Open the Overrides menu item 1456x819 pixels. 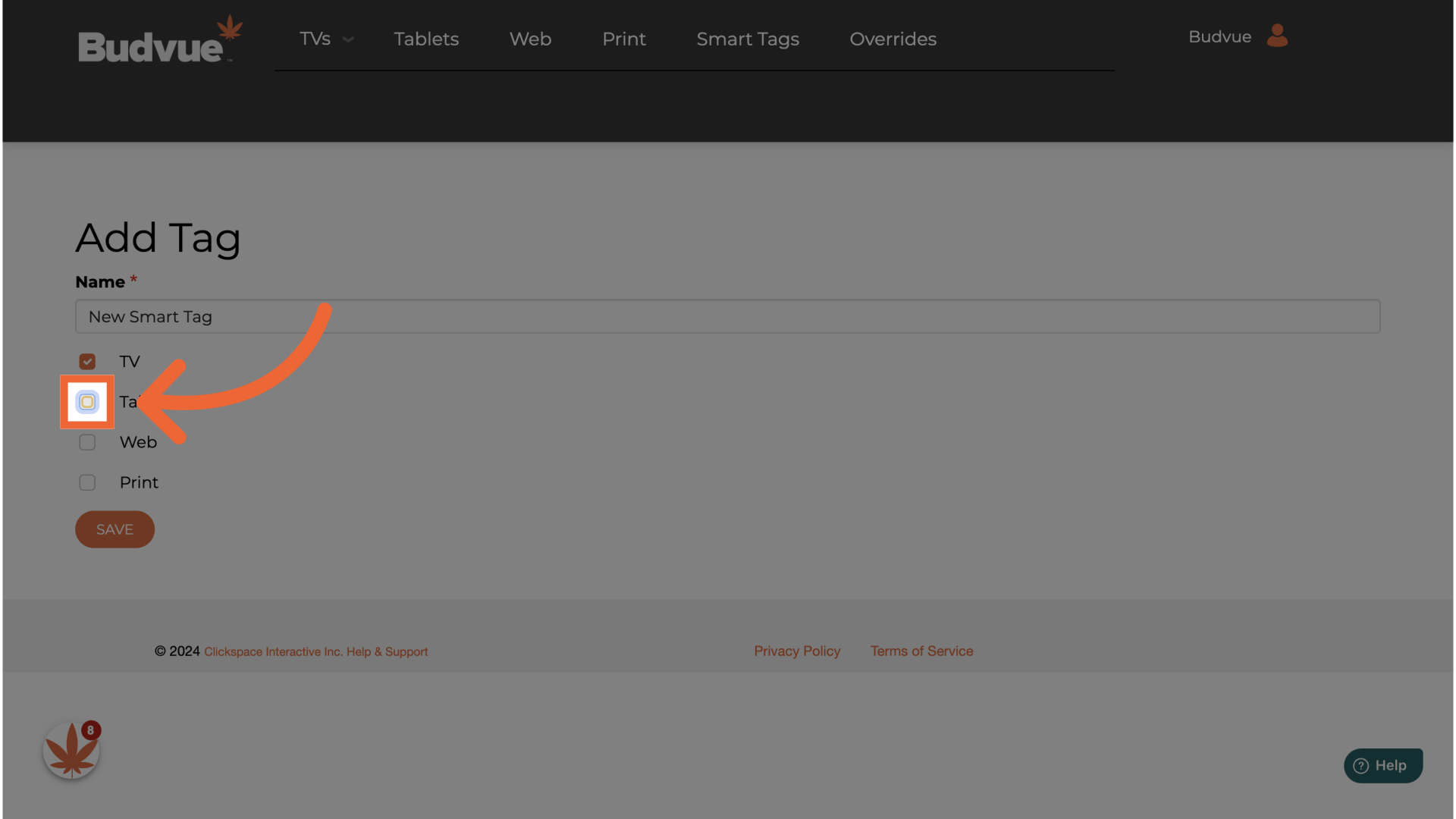click(x=893, y=39)
